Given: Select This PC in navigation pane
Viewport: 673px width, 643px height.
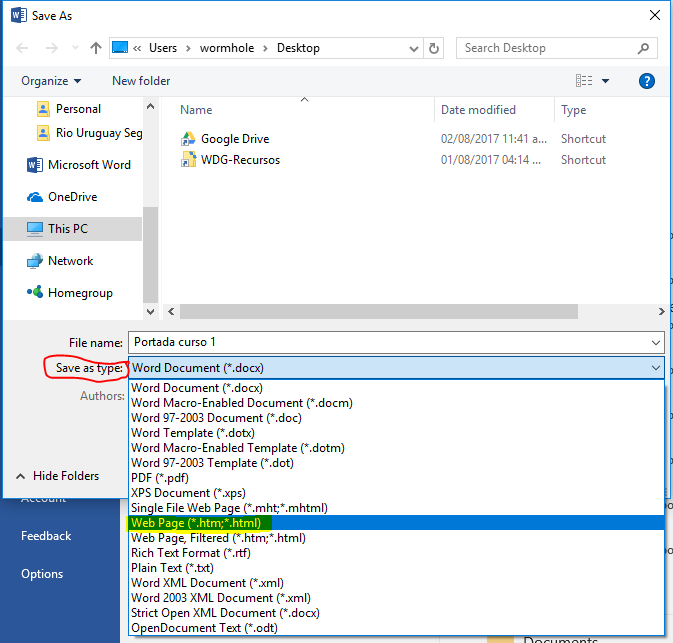Looking at the screenshot, I should coord(73,229).
